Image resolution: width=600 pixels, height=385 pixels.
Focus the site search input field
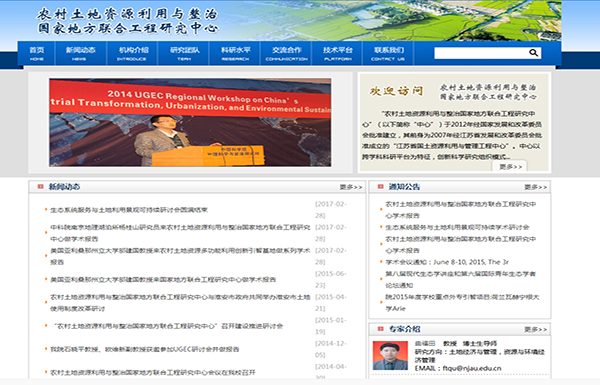[481, 53]
